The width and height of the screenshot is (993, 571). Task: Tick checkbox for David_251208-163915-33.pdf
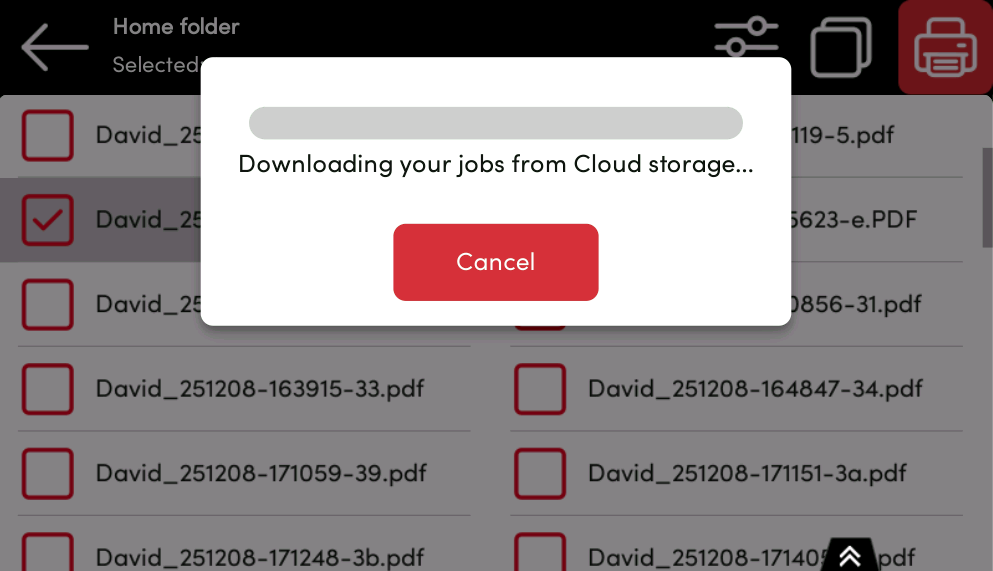click(47, 389)
